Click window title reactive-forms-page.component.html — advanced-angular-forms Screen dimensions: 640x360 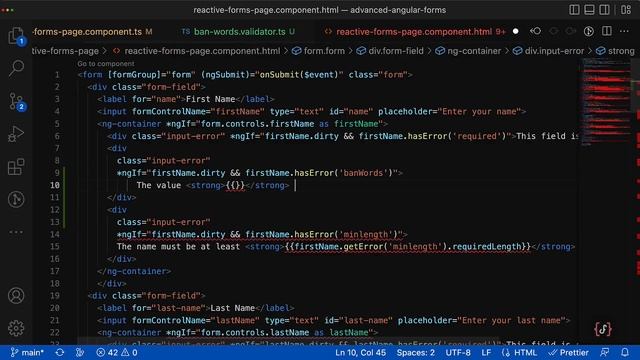(x=320, y=10)
